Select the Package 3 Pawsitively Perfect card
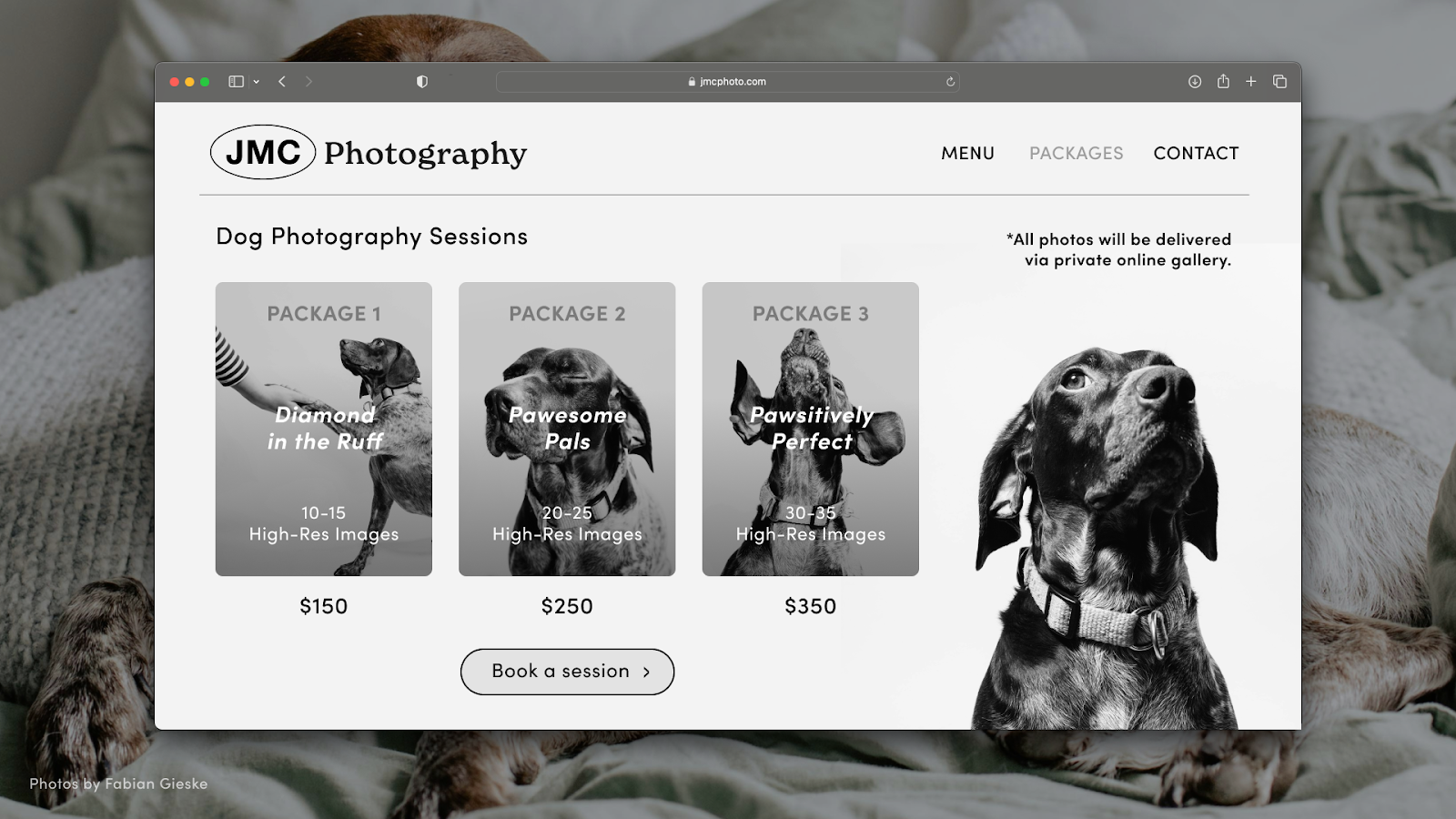This screenshot has height=819, width=1456. [810, 429]
